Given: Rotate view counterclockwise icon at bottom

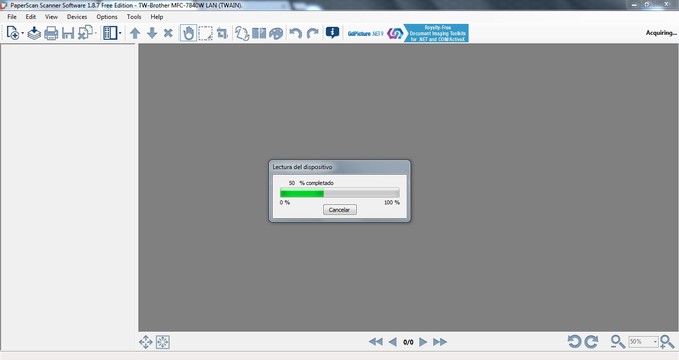Looking at the screenshot, I should (x=574, y=341).
